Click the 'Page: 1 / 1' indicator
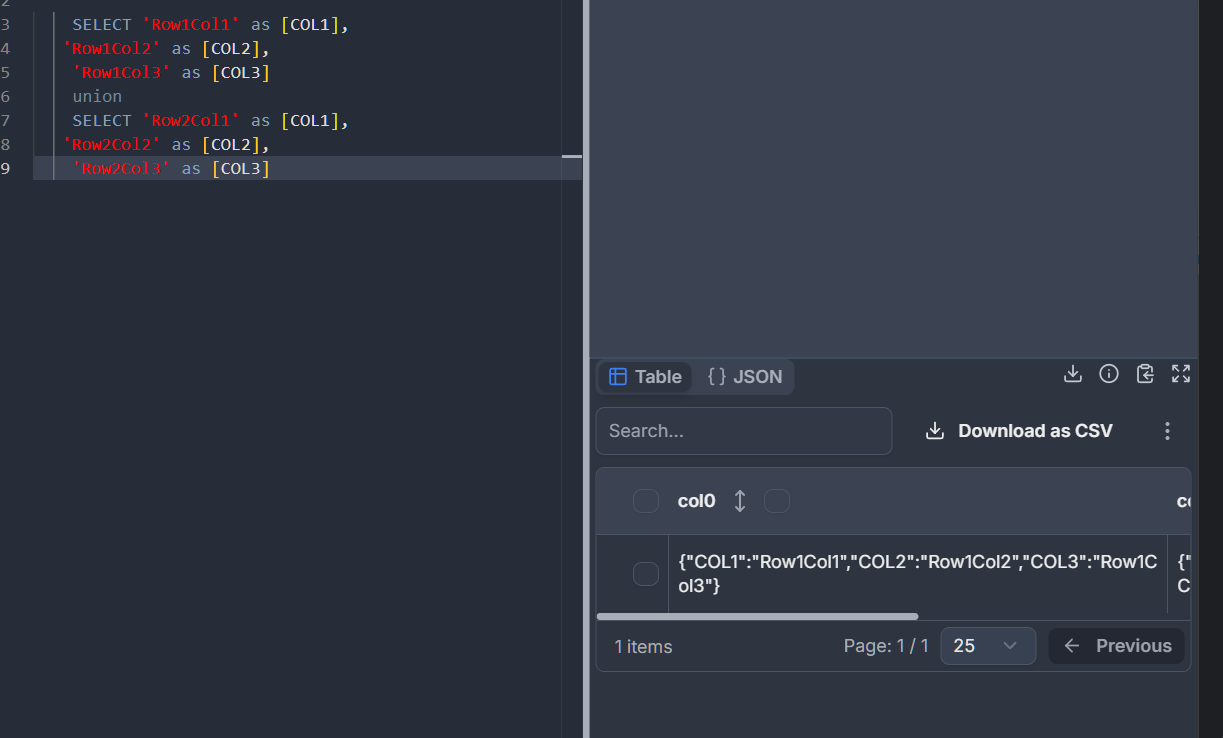The image size is (1223, 738). click(886, 646)
